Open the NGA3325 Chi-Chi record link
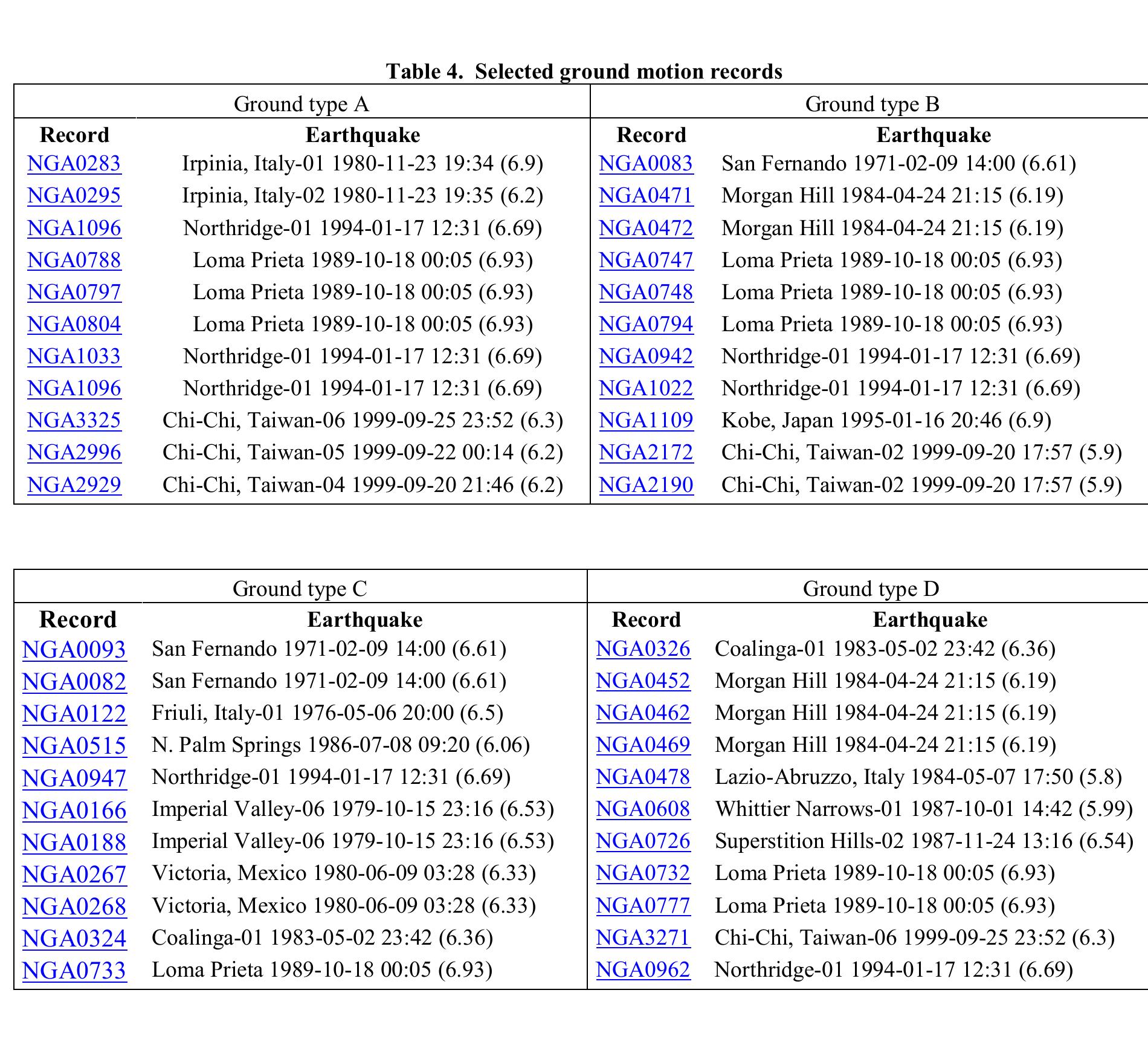Screen dimensions: 1148x1045 pyautogui.click(x=74, y=420)
